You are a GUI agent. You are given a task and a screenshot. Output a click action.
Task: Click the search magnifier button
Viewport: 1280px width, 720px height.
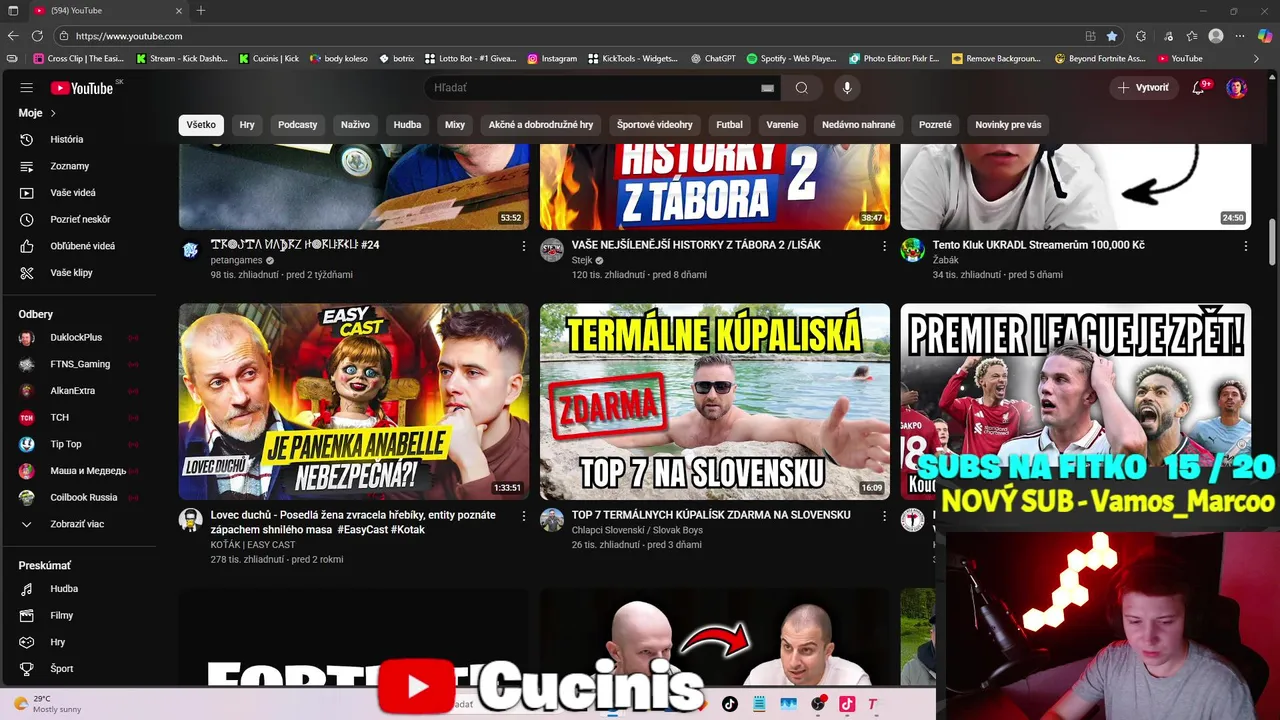(x=801, y=88)
